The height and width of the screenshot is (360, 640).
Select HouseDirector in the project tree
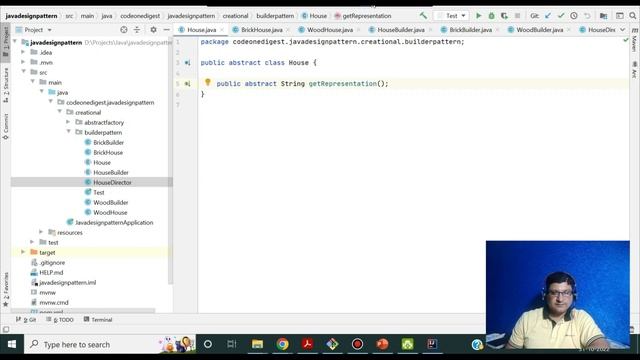click(x=112, y=182)
